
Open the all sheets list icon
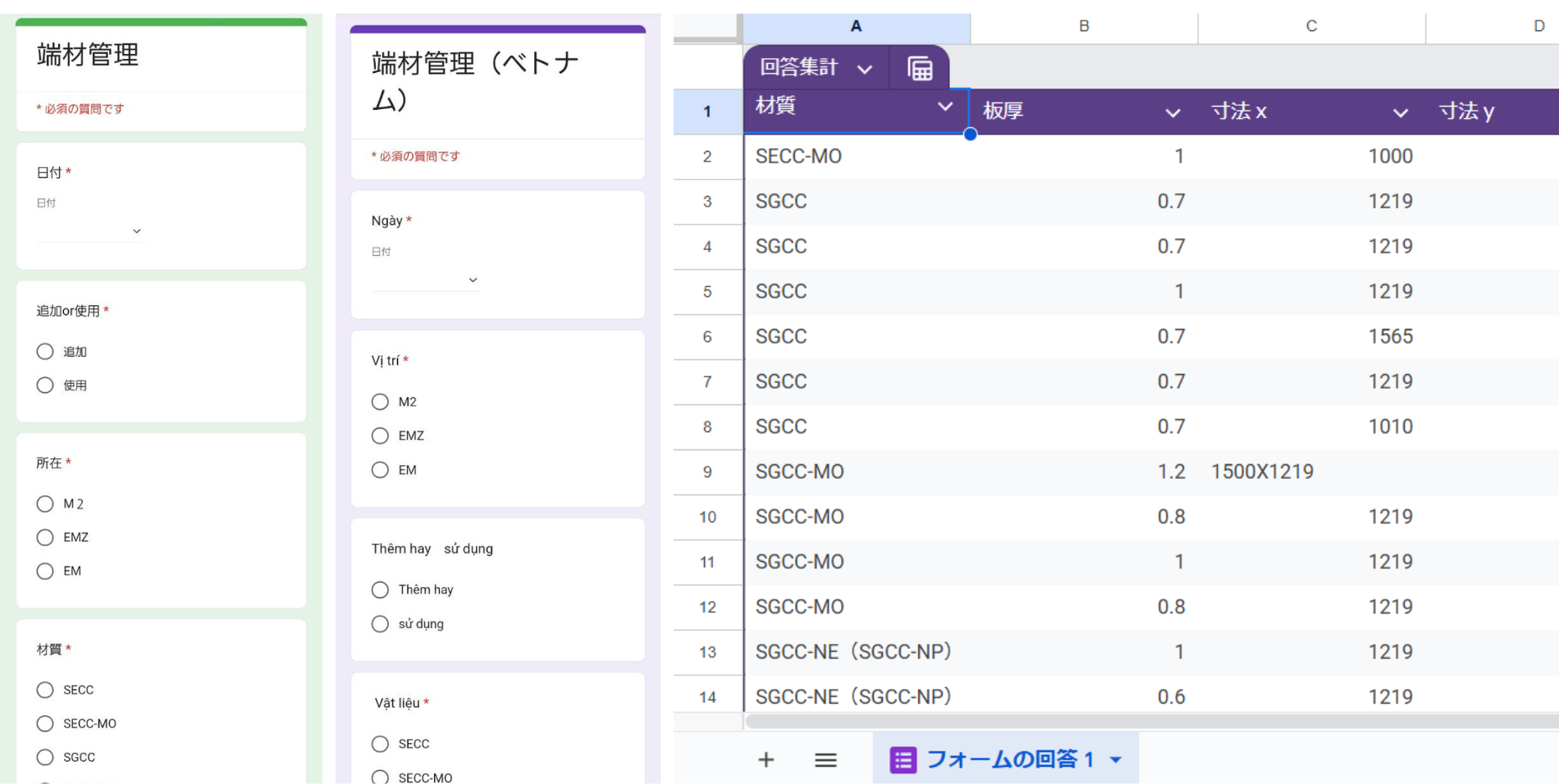pos(825,759)
